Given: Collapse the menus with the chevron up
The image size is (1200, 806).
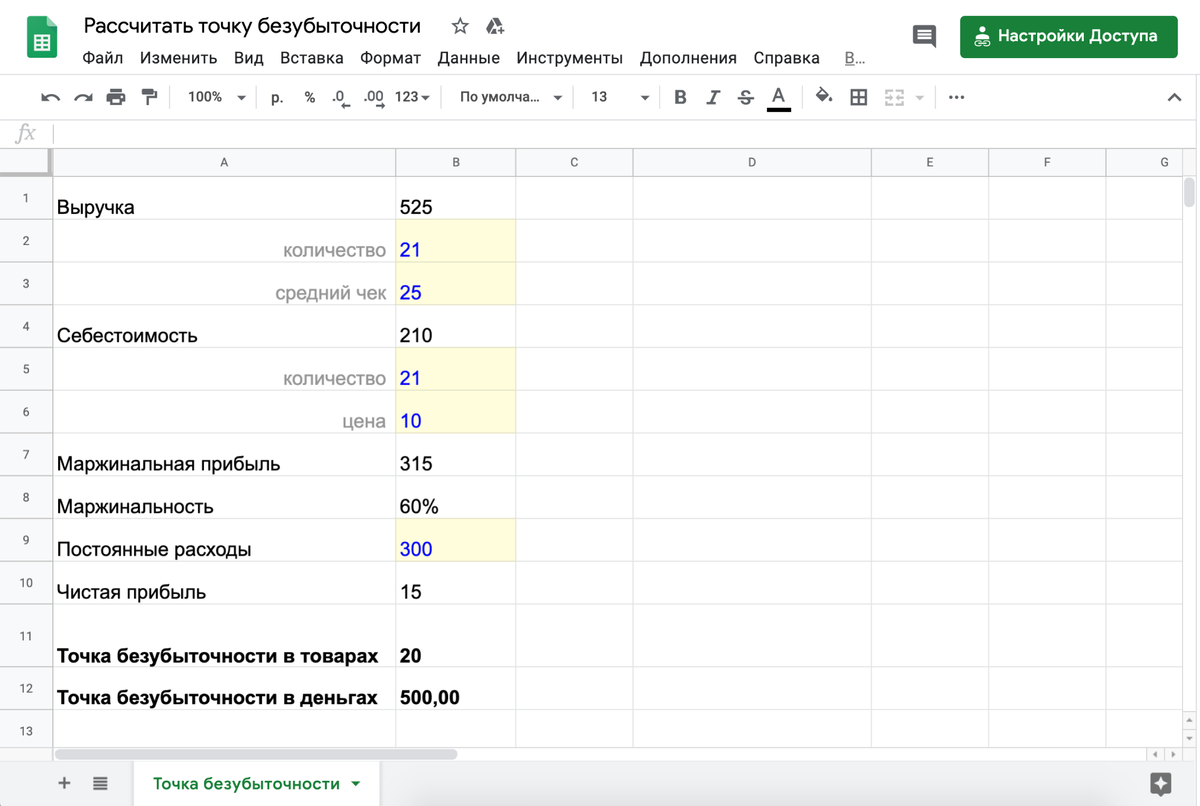Looking at the screenshot, I should coord(1174,97).
